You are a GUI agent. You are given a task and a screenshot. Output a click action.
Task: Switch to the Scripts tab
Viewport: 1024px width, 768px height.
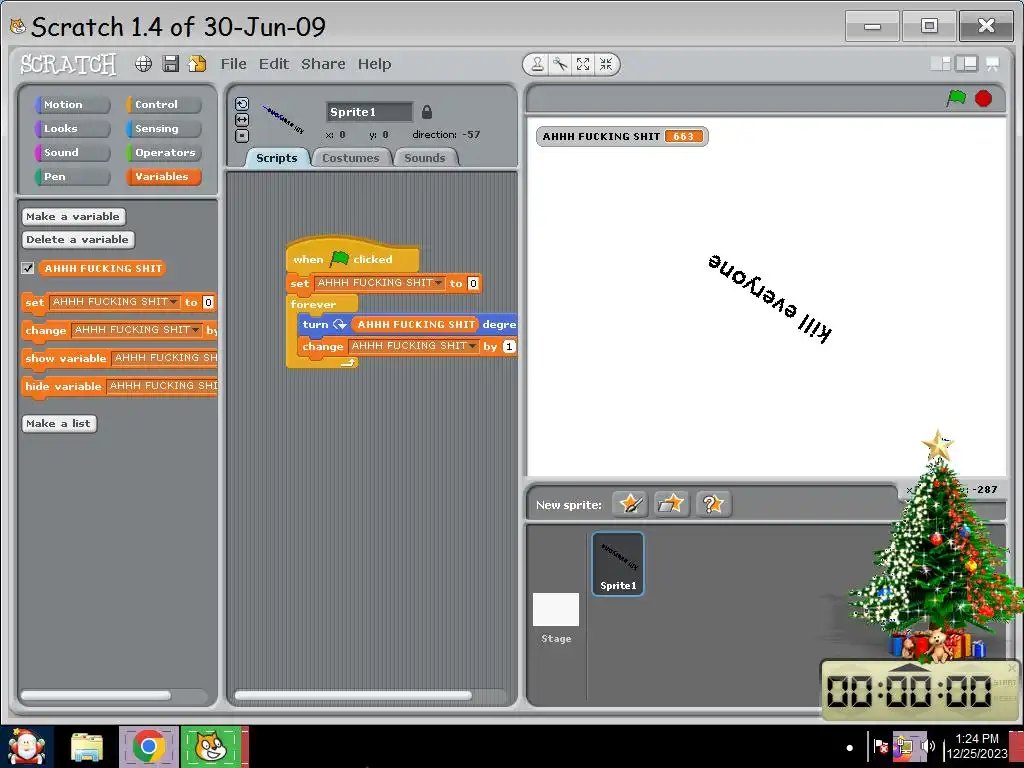(277, 158)
